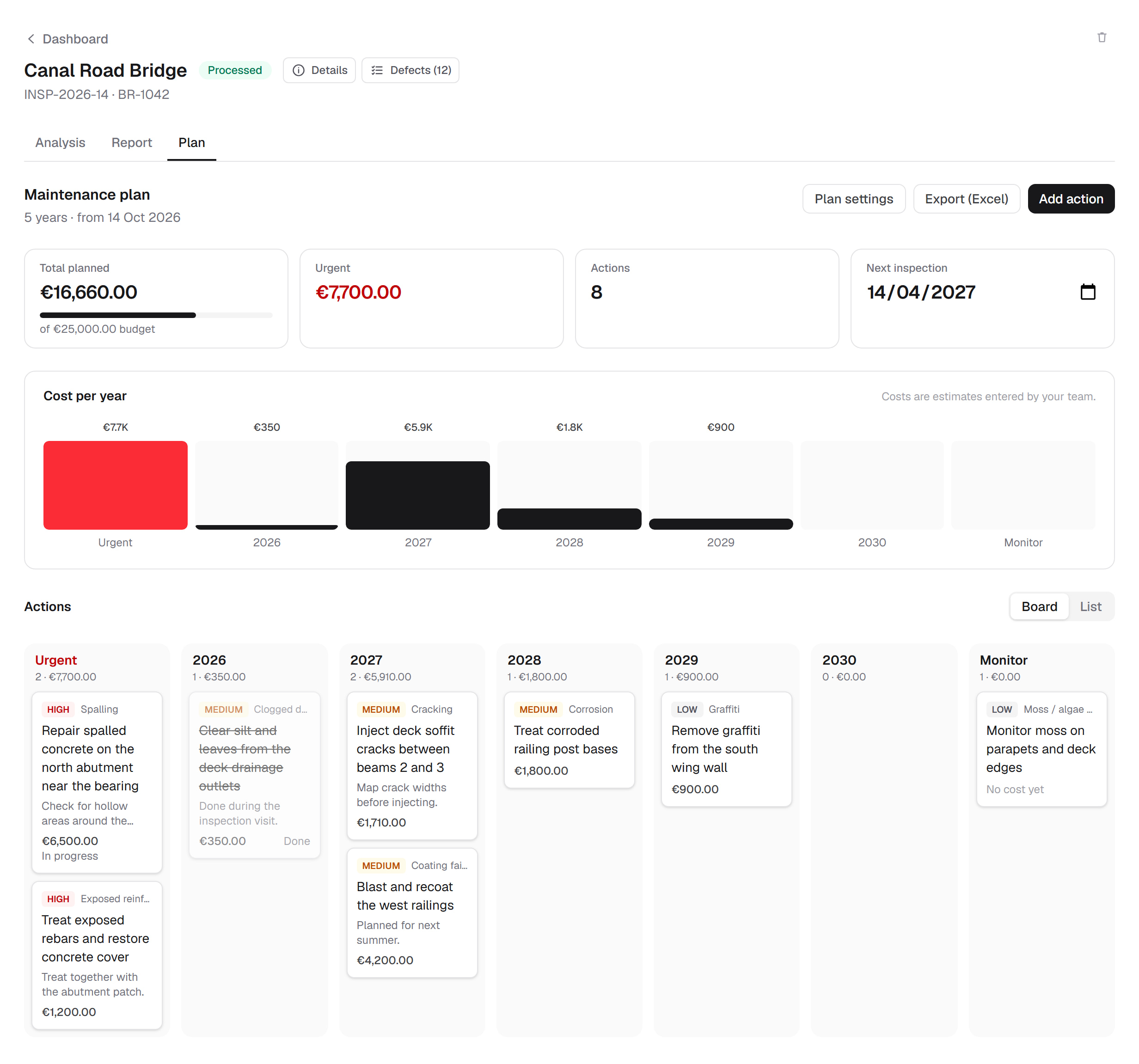Click the €4,200.00 cost on railings card

coord(385,960)
